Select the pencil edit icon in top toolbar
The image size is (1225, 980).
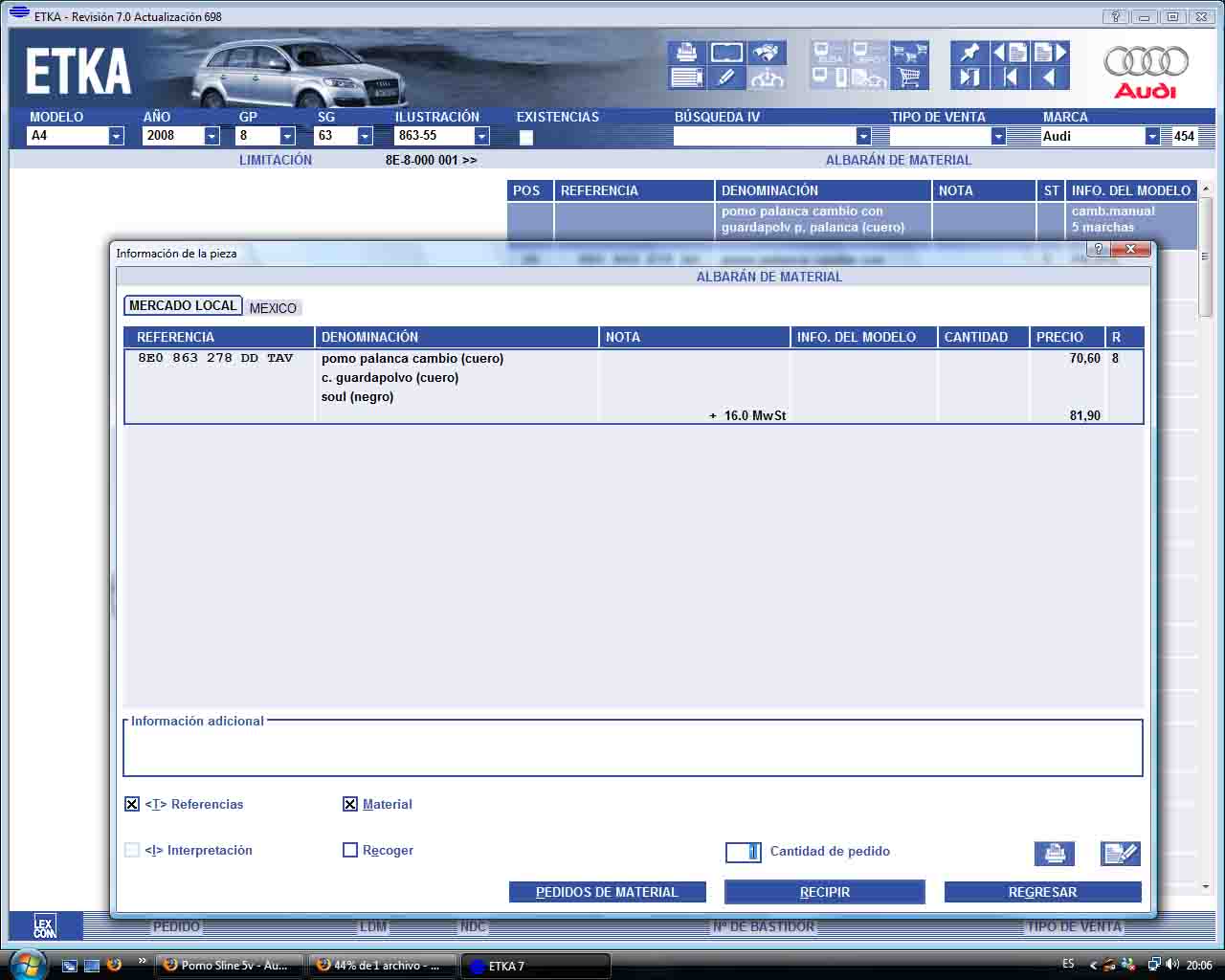click(726, 78)
